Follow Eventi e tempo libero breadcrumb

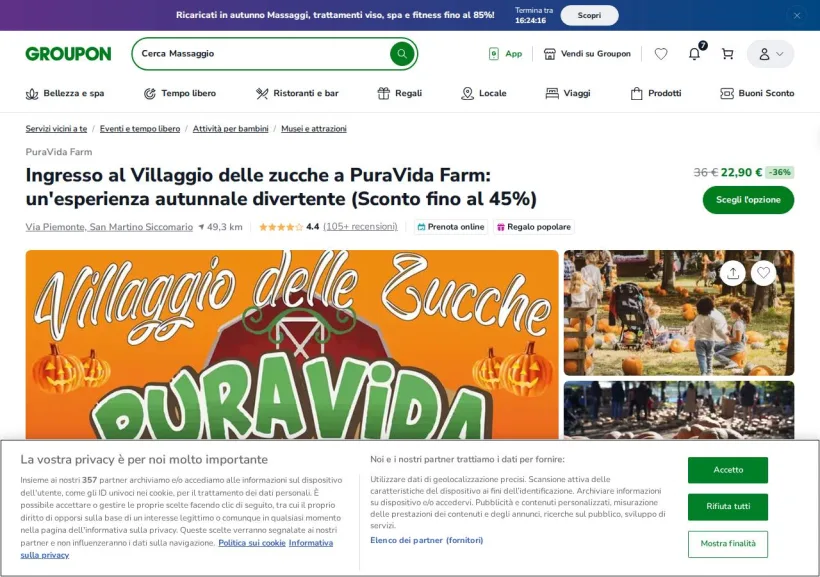pos(140,129)
